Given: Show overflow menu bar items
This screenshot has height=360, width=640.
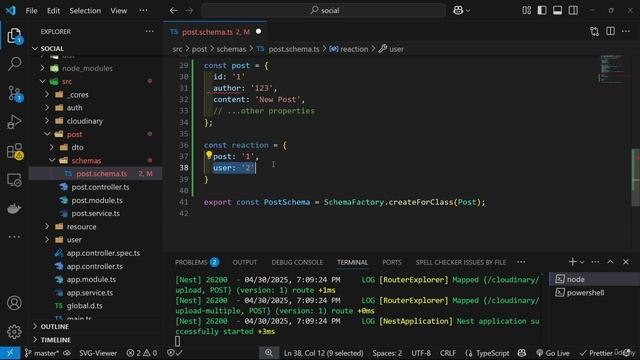Looking at the screenshot, I should 143,11.
